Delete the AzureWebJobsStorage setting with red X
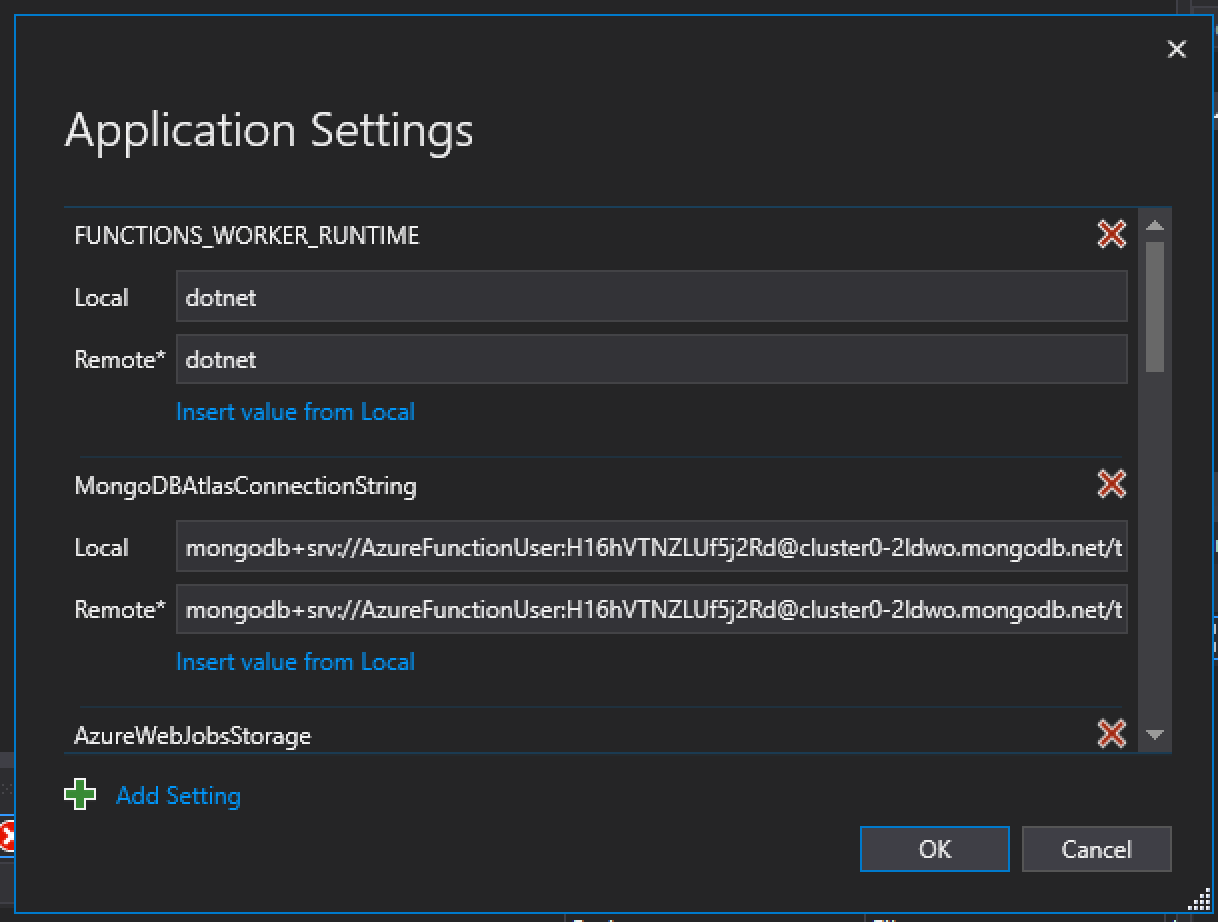The image size is (1218, 922). pos(1111,734)
